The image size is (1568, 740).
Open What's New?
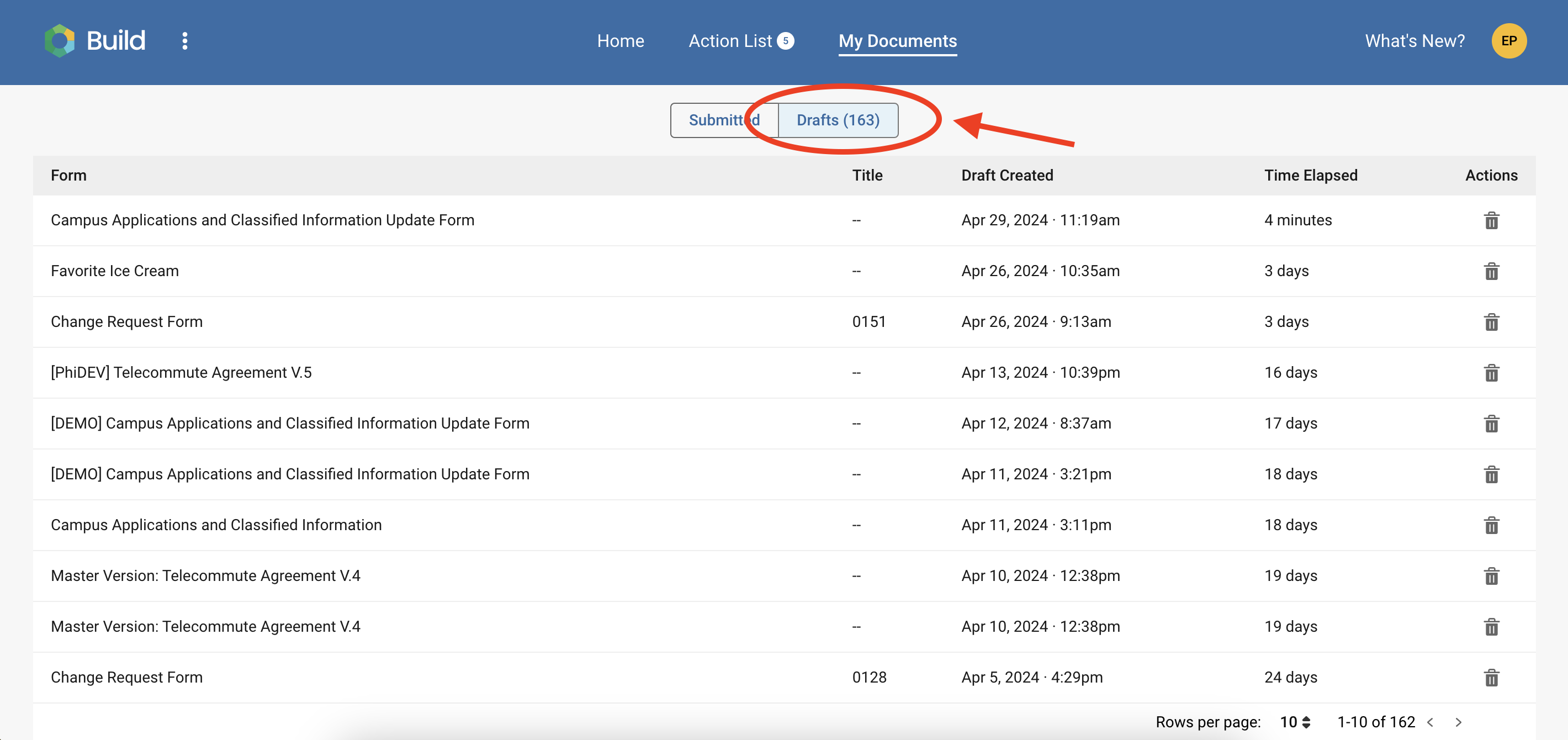[1415, 41]
